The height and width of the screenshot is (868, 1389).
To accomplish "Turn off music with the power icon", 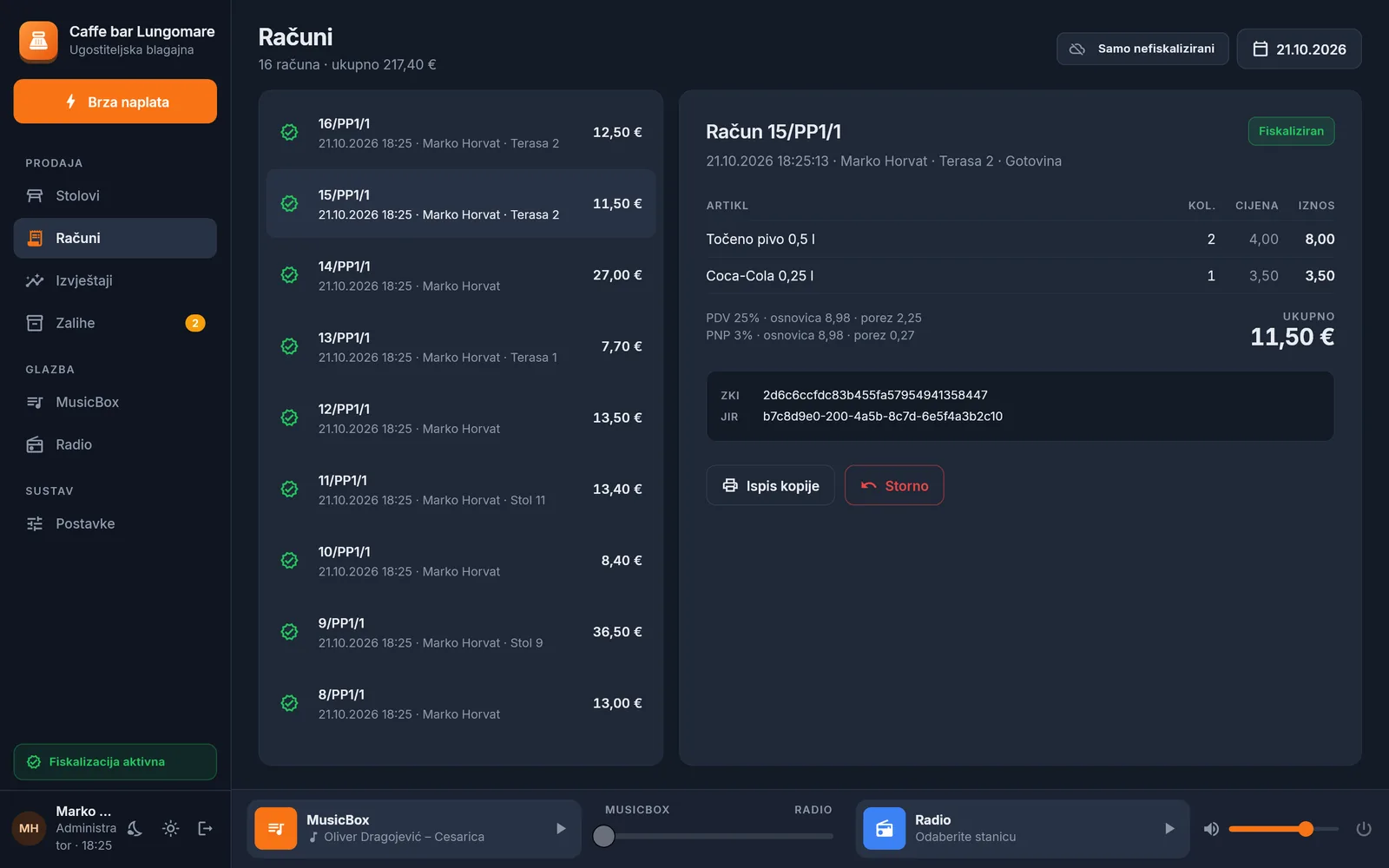I will pos(1364,829).
